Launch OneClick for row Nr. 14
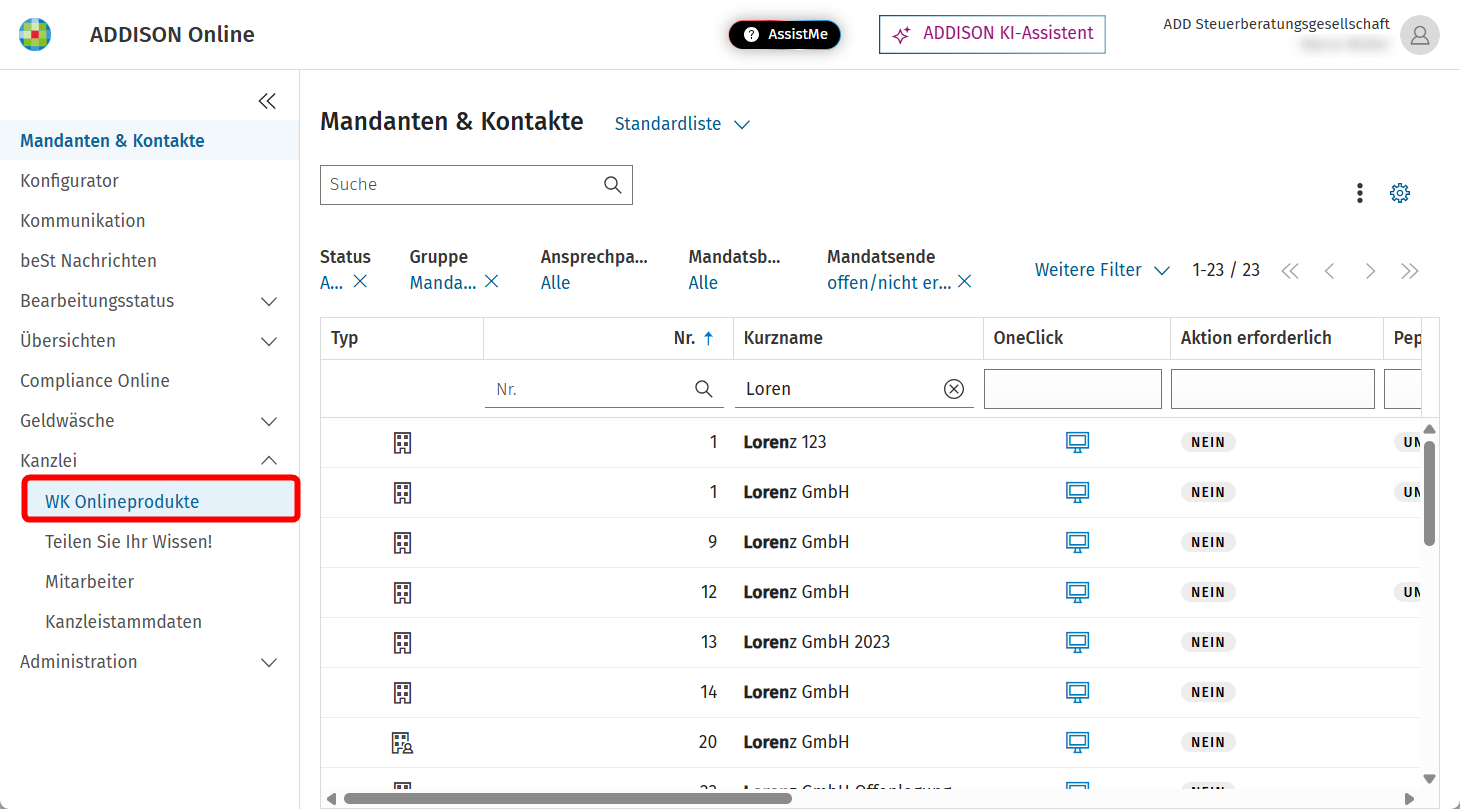Screen dimensions: 1460x809 [1077, 692]
